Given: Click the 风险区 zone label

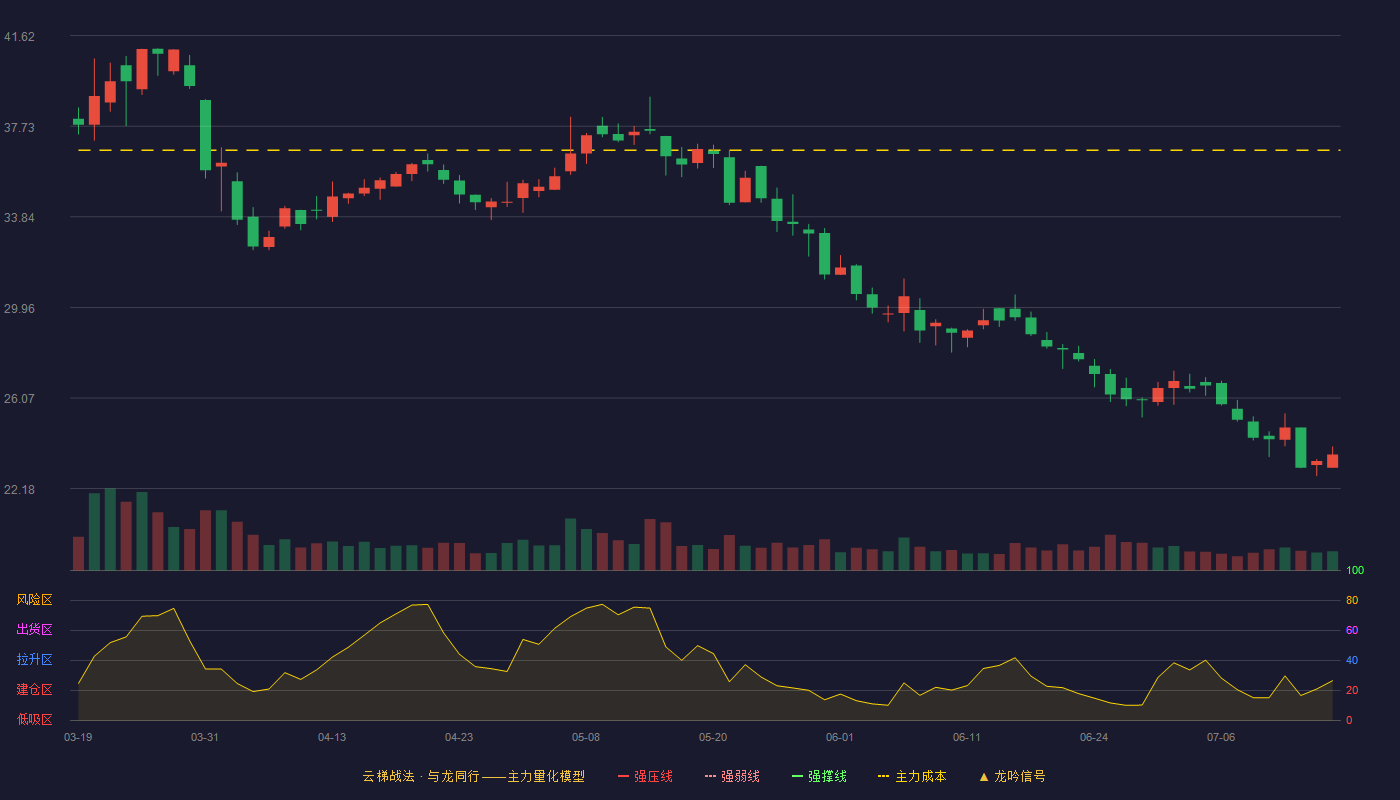Looking at the screenshot, I should [x=35, y=600].
